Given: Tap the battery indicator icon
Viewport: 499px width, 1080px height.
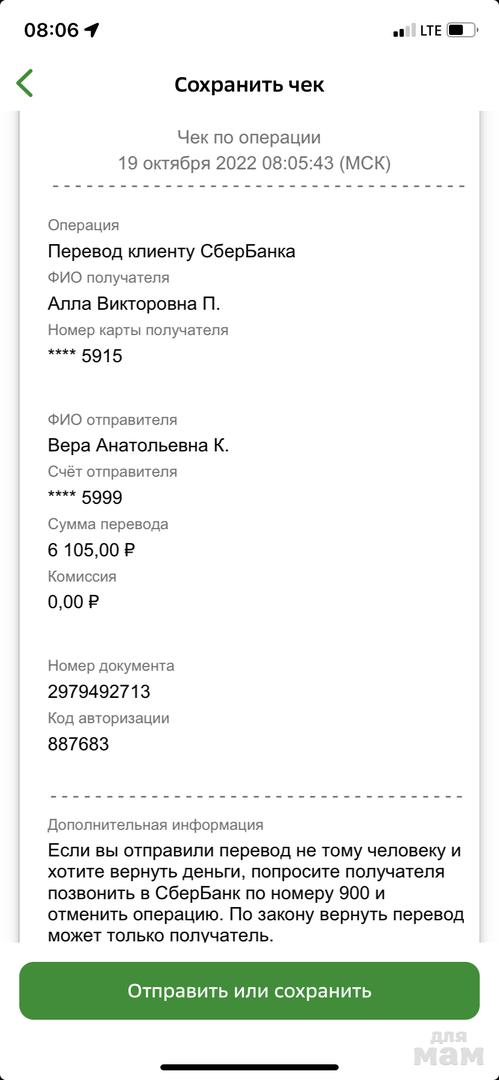Looking at the screenshot, I should click(x=462, y=30).
